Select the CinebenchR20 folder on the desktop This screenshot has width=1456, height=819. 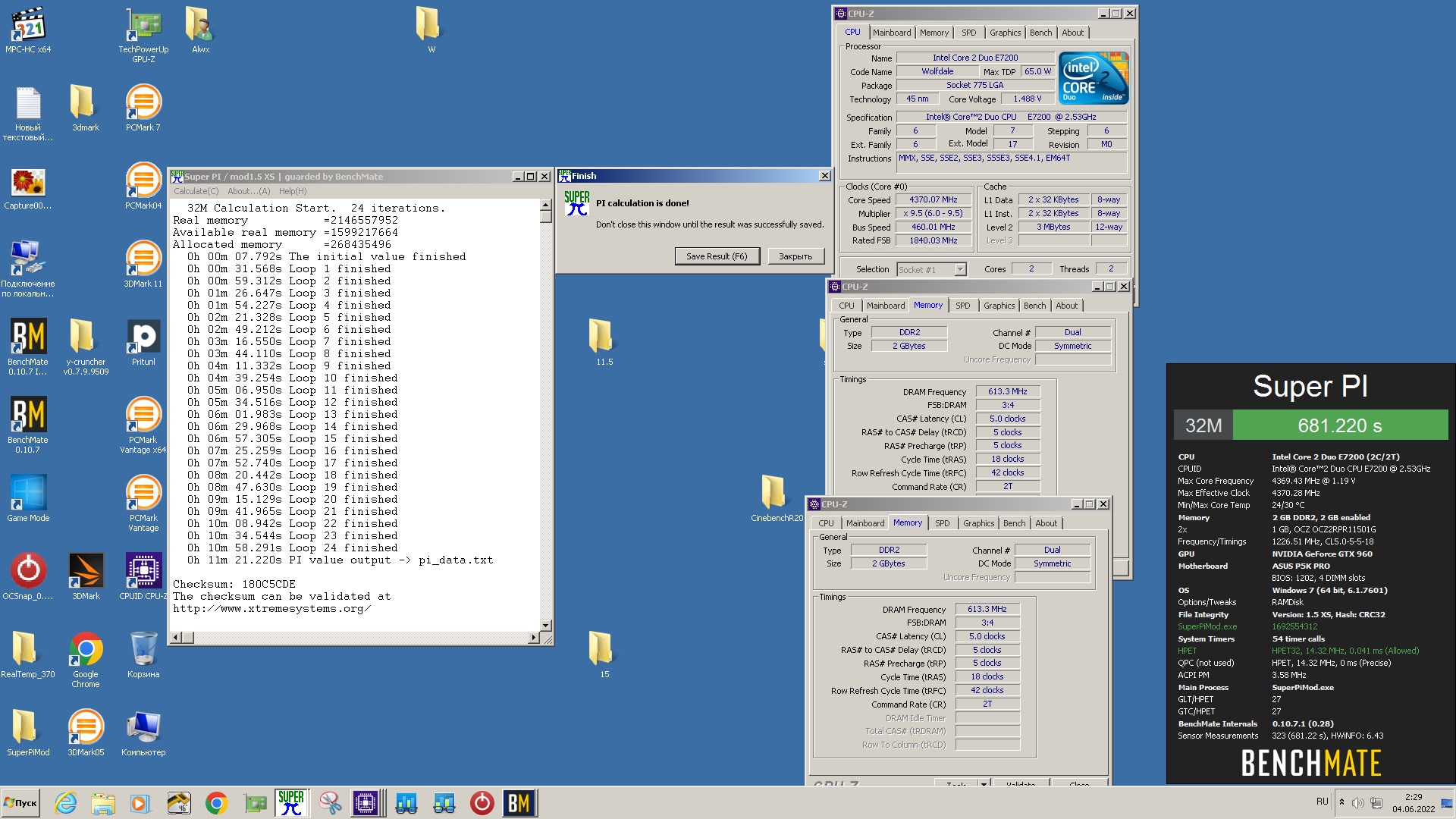(x=777, y=498)
